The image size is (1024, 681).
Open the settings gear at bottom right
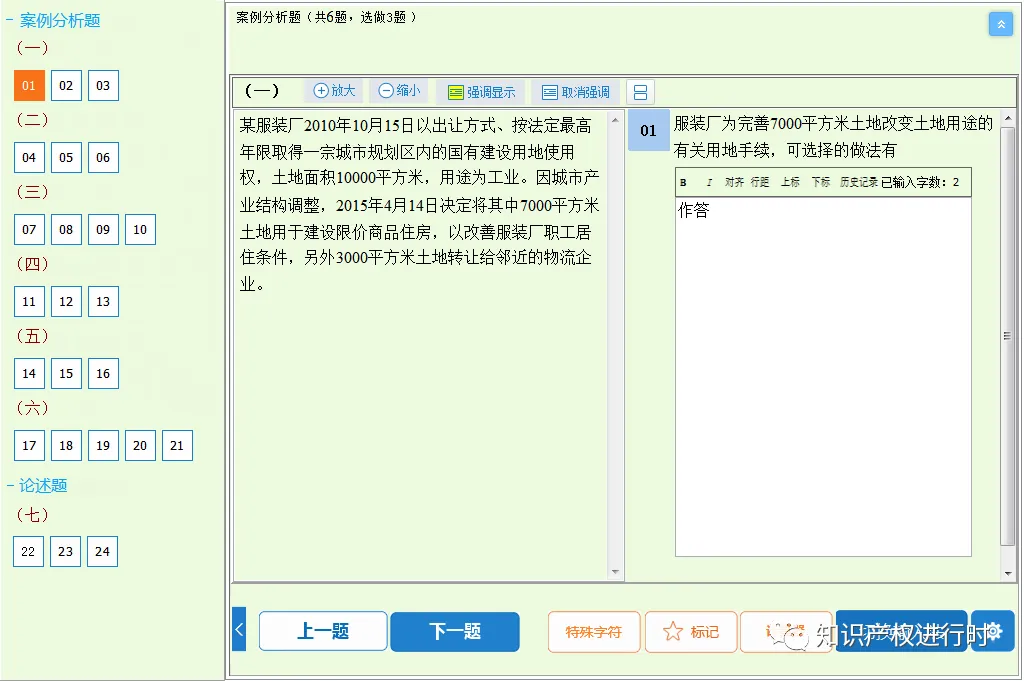[994, 632]
